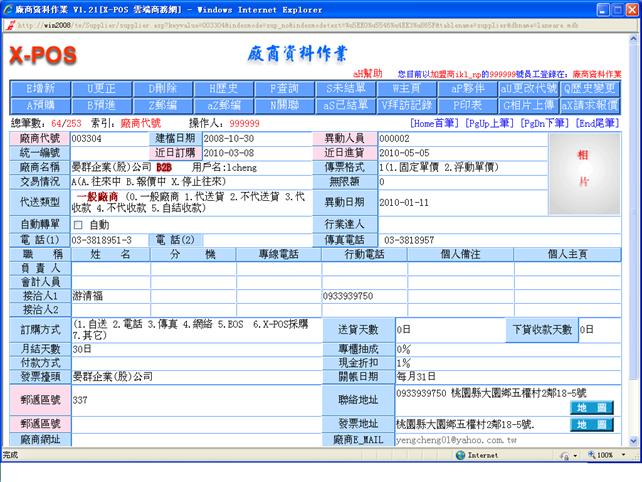Toggle the 自動 auto-transfer checkbox
Viewport: 642px width, 482px height.
pyautogui.click(x=79, y=224)
